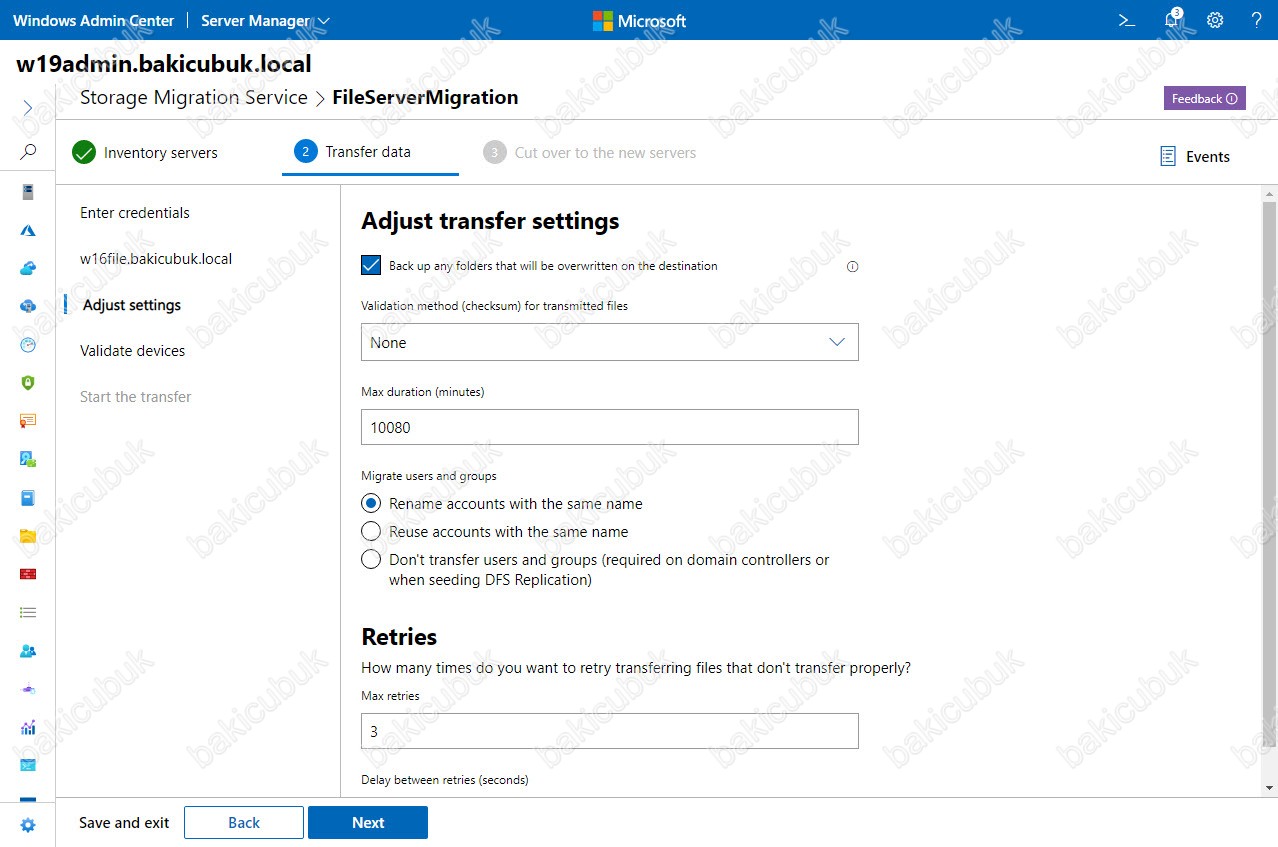
Task: Click the Max retries field
Action: point(610,731)
